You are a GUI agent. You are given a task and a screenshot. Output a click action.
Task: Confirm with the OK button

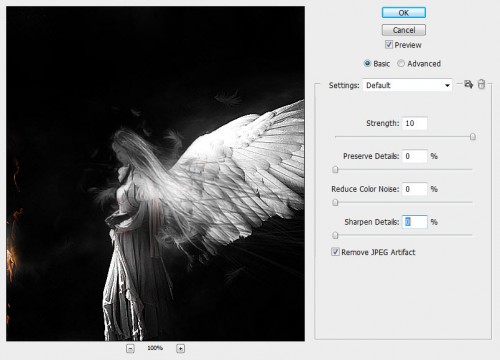[404, 13]
